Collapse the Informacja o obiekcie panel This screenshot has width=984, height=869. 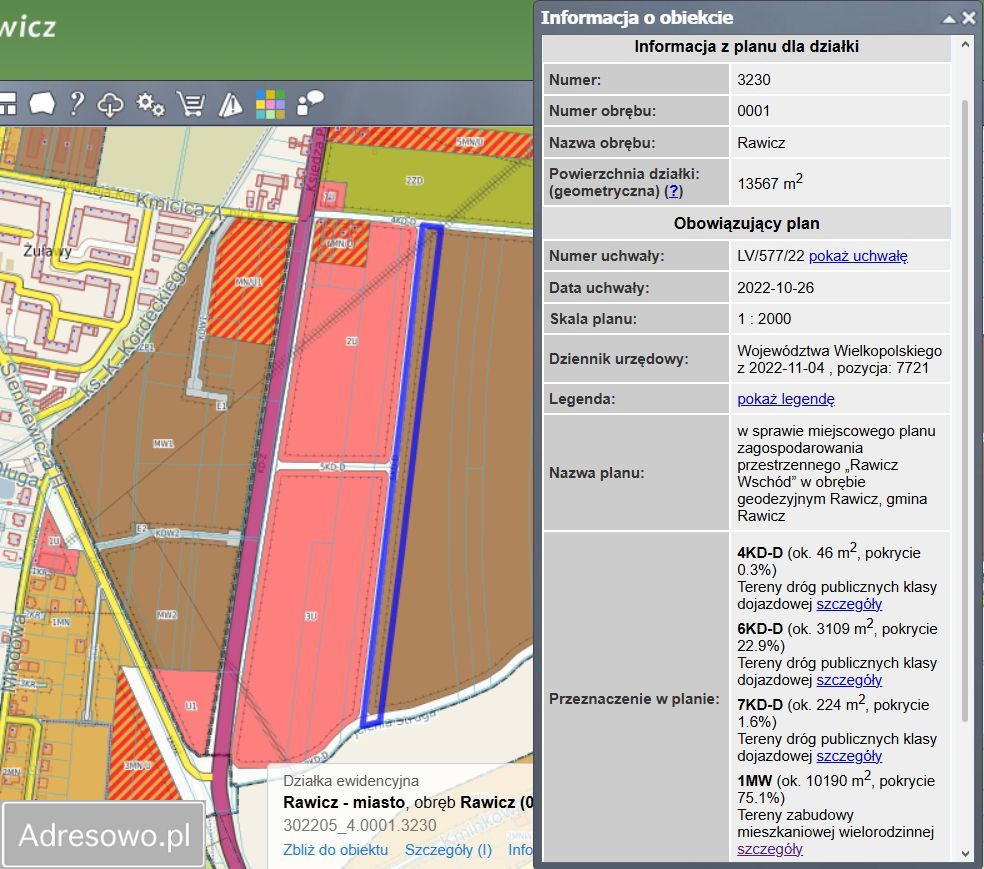coord(949,18)
